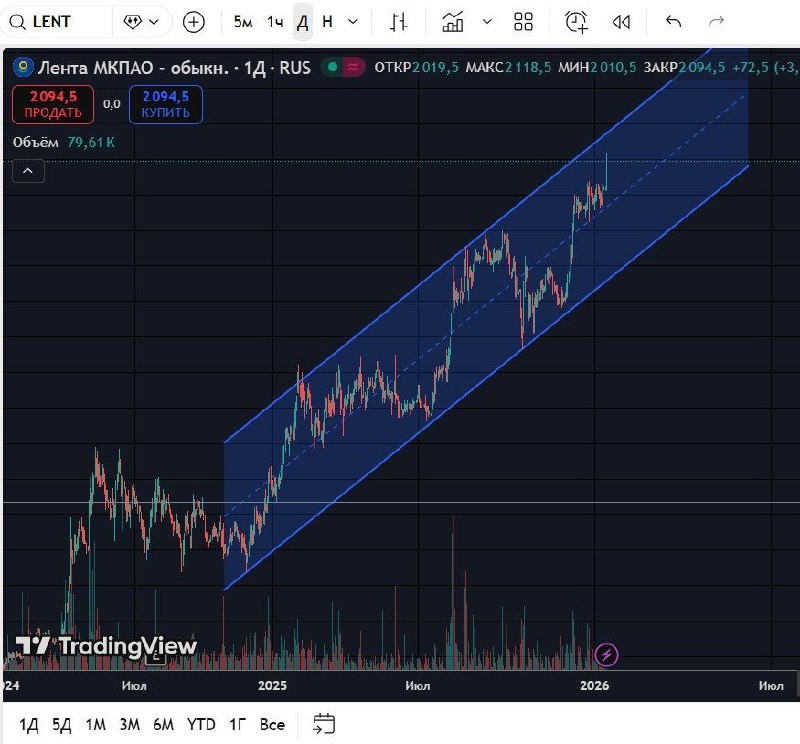This screenshot has width=800, height=744.
Task: Click the ОТКР 2019,5 open value
Action: (416, 67)
